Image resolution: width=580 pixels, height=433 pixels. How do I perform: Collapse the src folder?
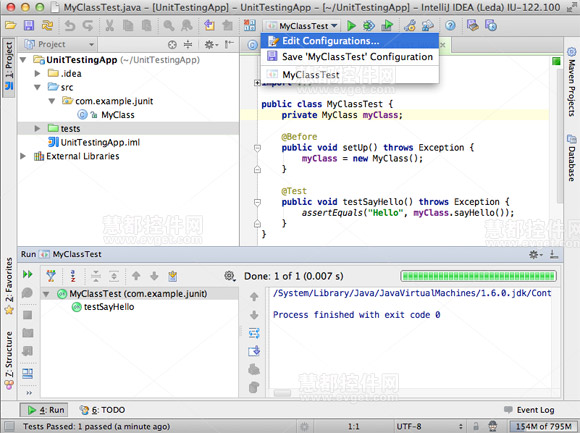[x=37, y=87]
